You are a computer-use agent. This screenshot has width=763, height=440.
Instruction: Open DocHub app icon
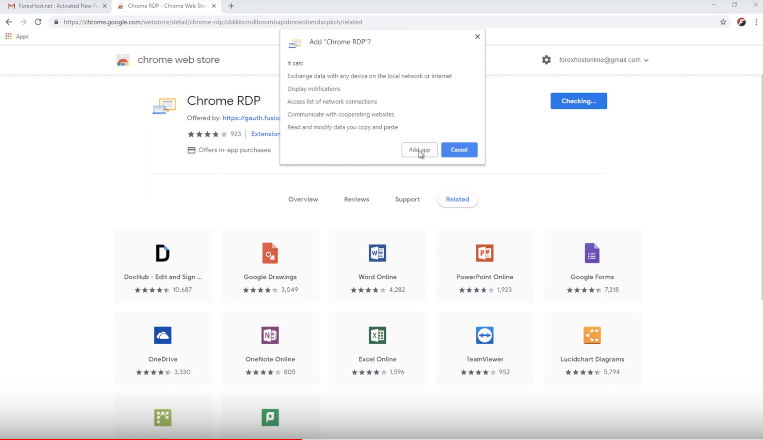163,253
